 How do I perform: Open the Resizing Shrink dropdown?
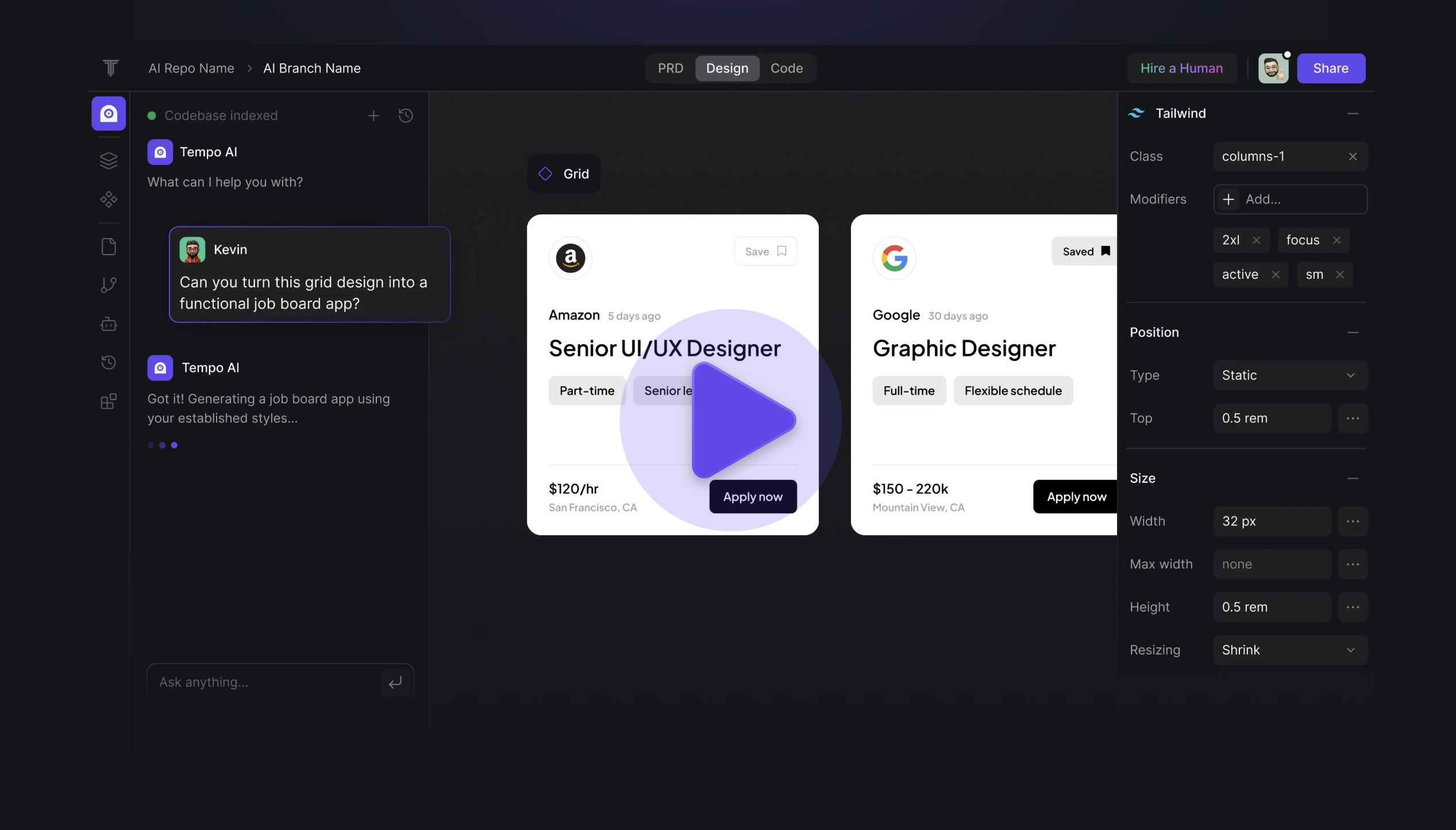[1289, 650]
